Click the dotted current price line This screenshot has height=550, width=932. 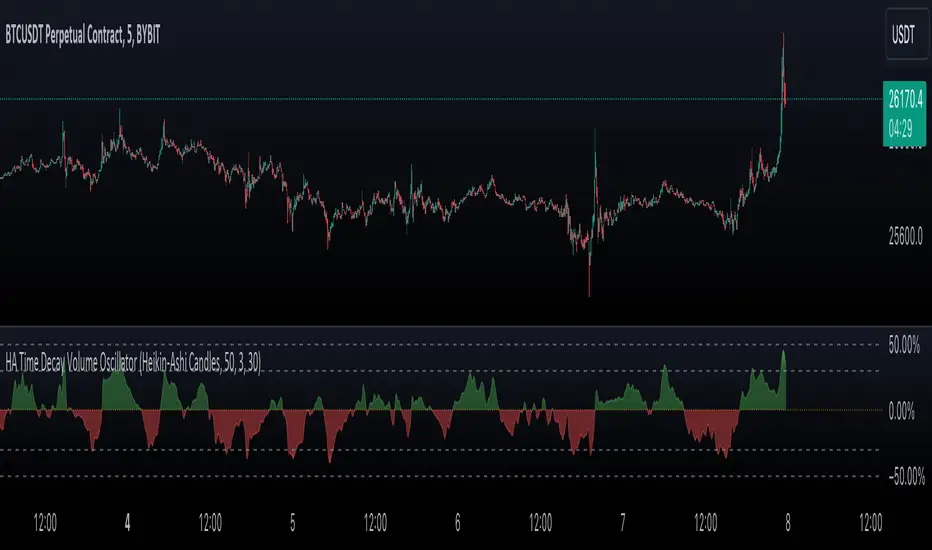click(441, 99)
